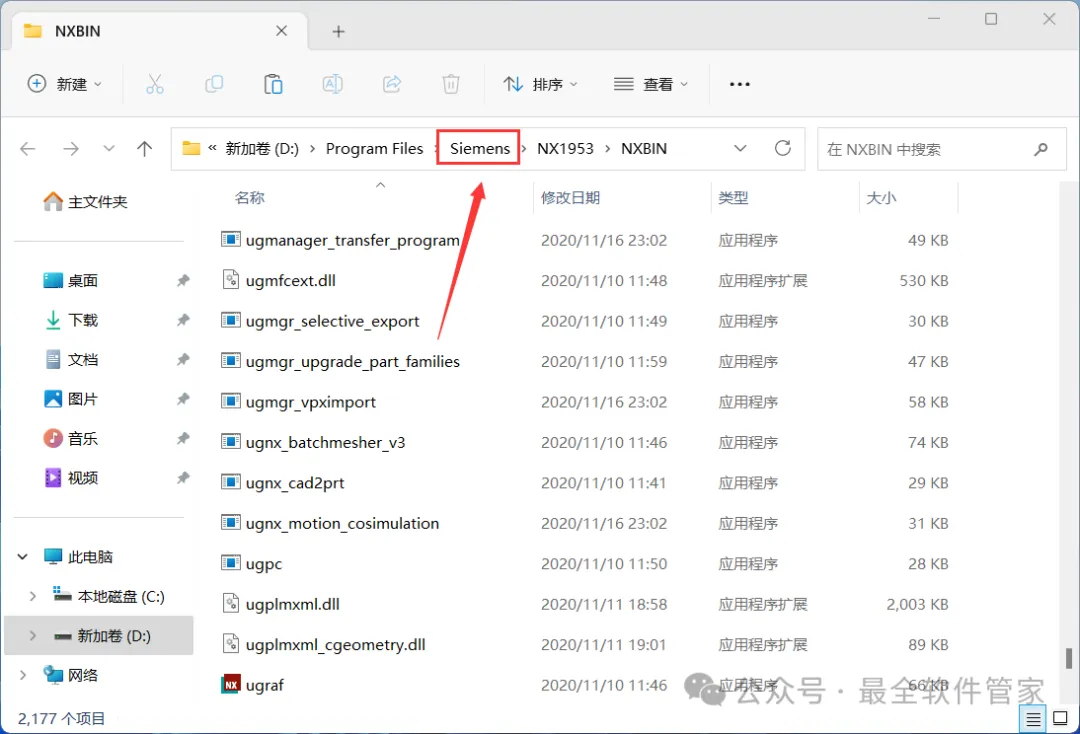Select the ugraf NX application icon
Screen dimensions: 1080x734
coord(231,684)
